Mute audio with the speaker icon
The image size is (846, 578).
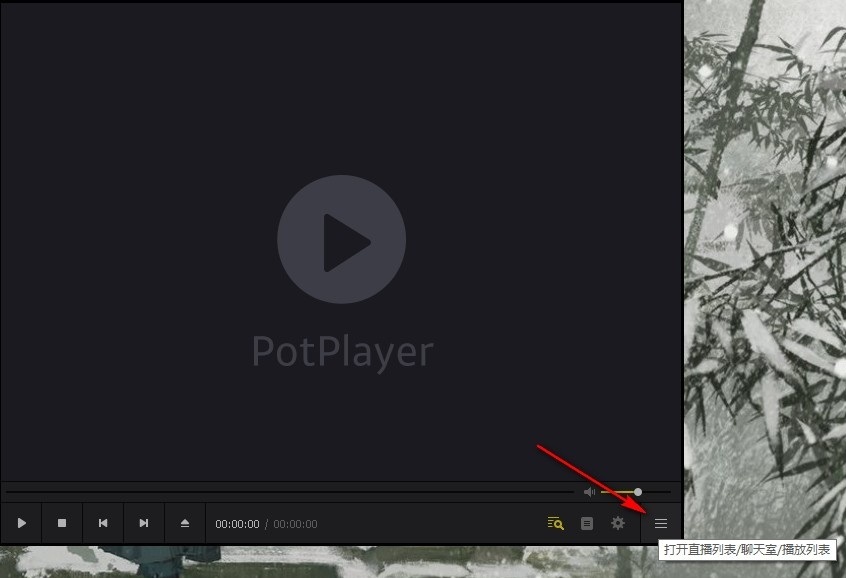click(x=589, y=492)
